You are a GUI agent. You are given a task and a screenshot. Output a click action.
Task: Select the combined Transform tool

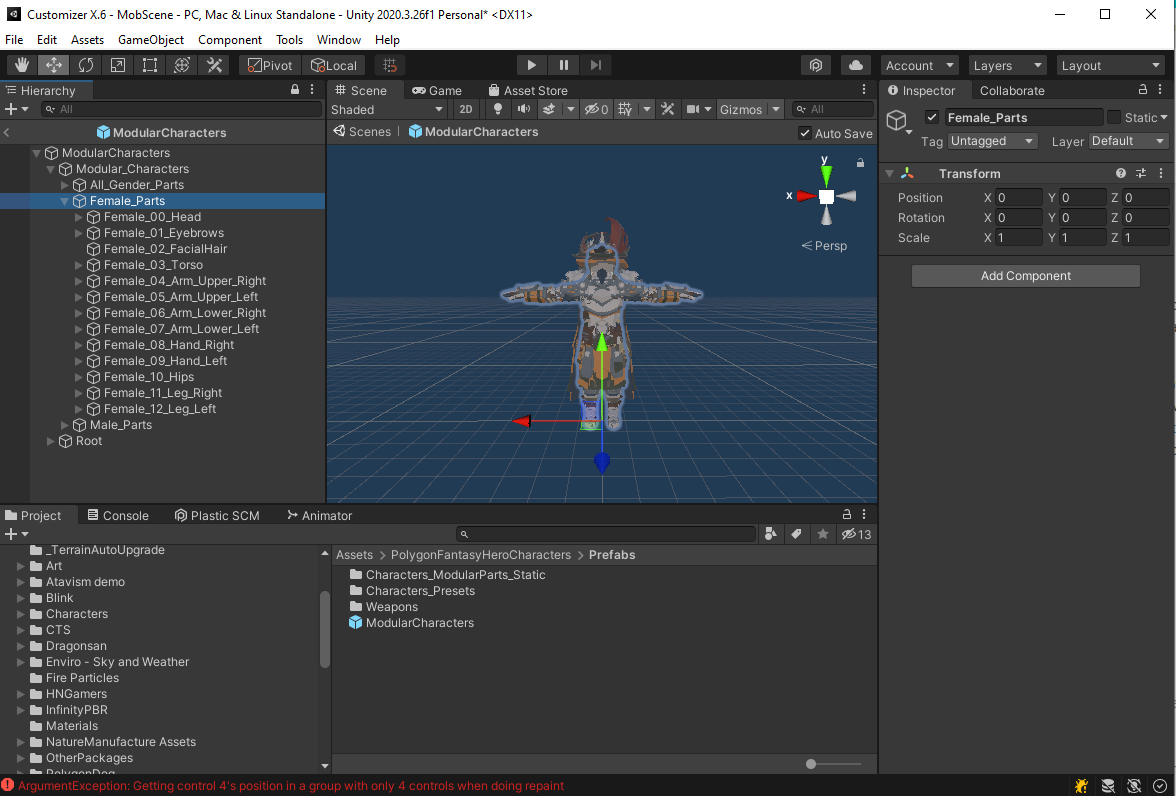point(182,65)
